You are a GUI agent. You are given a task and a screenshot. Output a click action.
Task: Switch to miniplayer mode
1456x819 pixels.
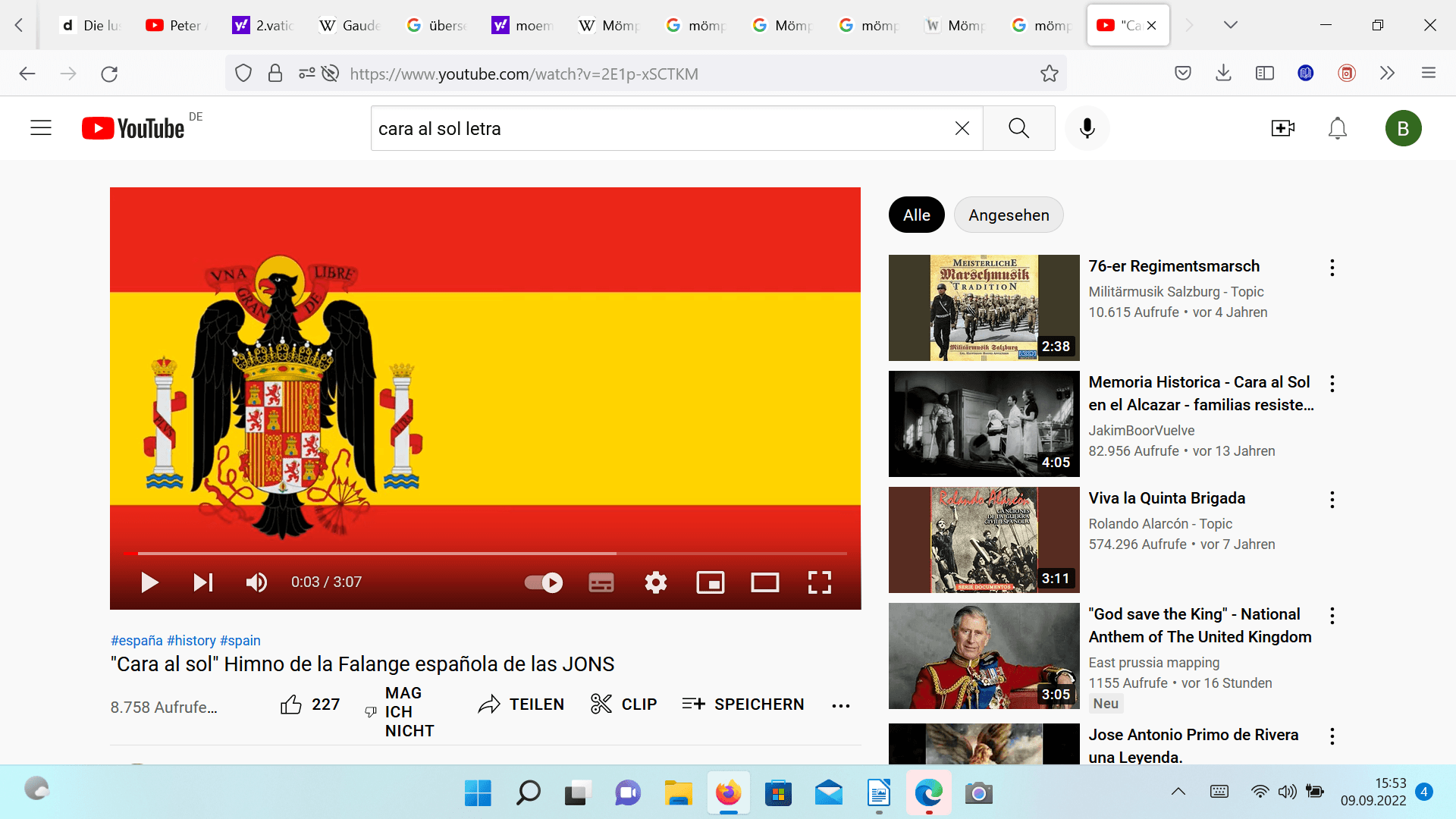pos(711,582)
